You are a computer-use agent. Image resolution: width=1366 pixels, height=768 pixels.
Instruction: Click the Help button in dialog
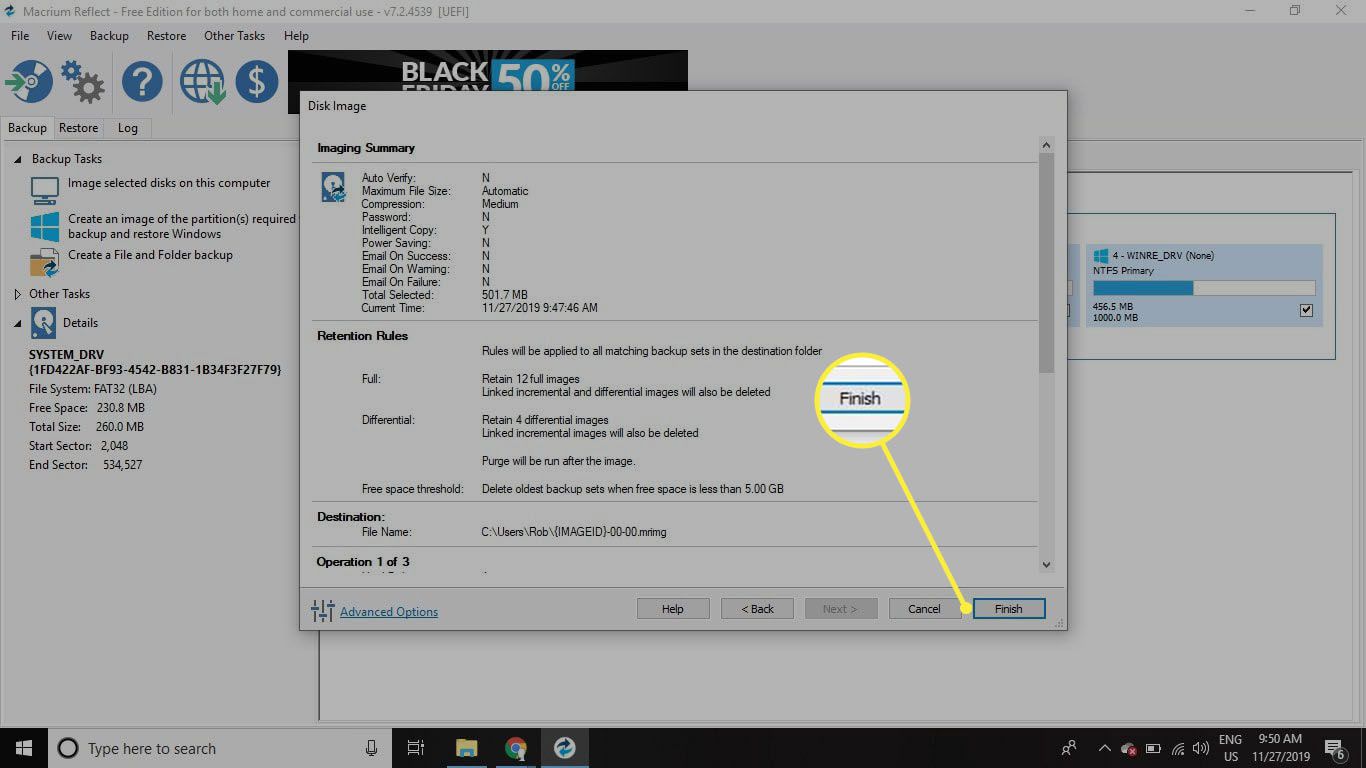673,609
